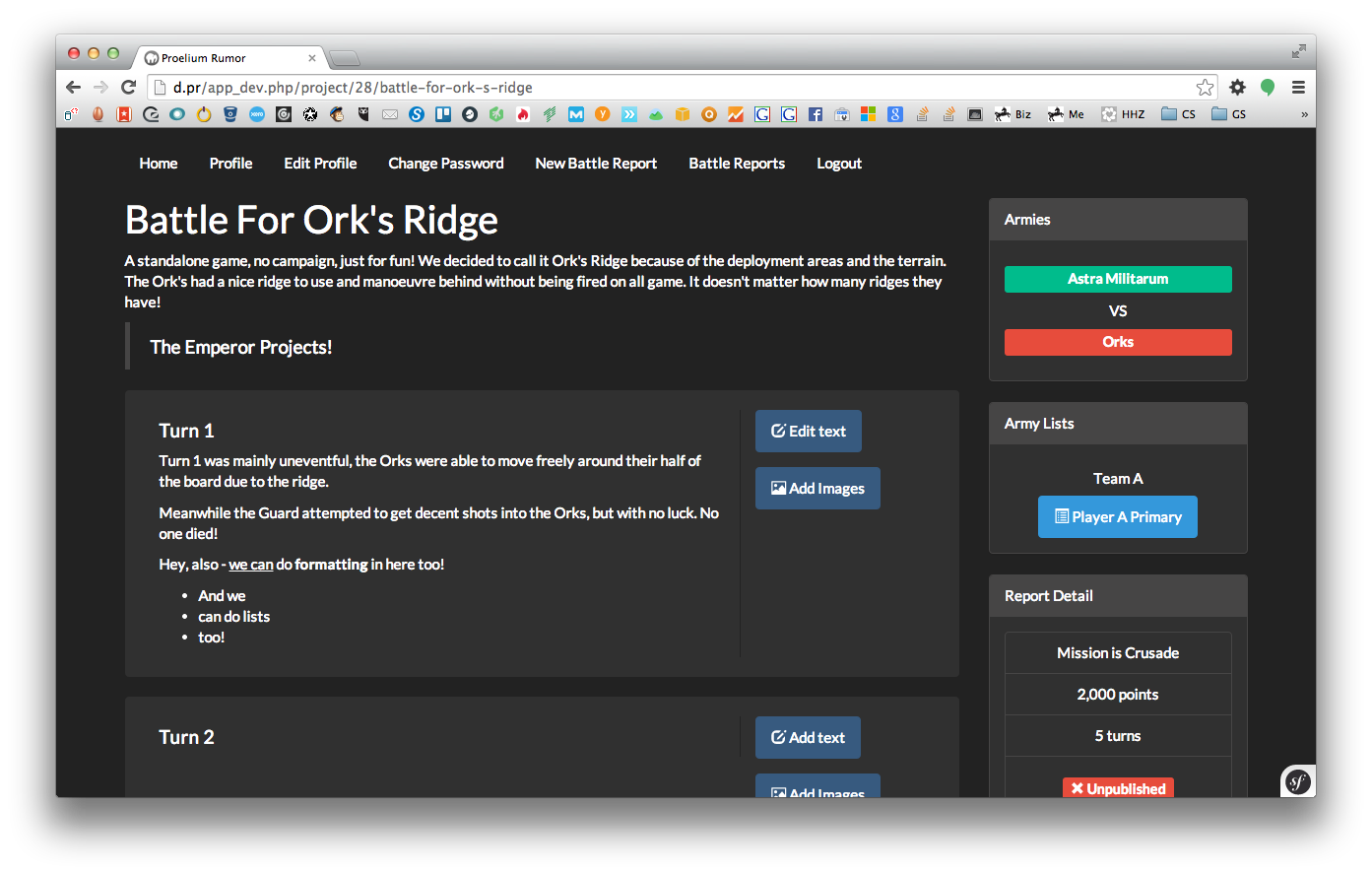Open the Change Password page
Image resolution: width=1372 pixels, height=875 pixels.
tap(446, 164)
